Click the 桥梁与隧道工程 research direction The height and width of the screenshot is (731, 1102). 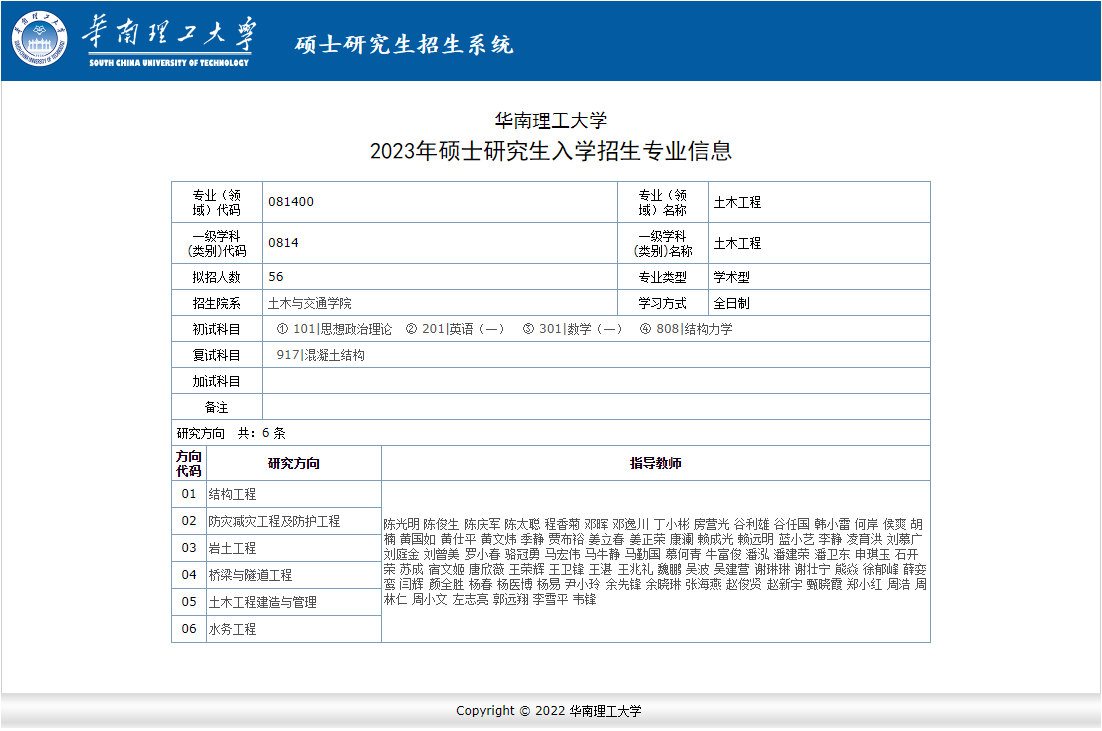pyautogui.click(x=250, y=575)
